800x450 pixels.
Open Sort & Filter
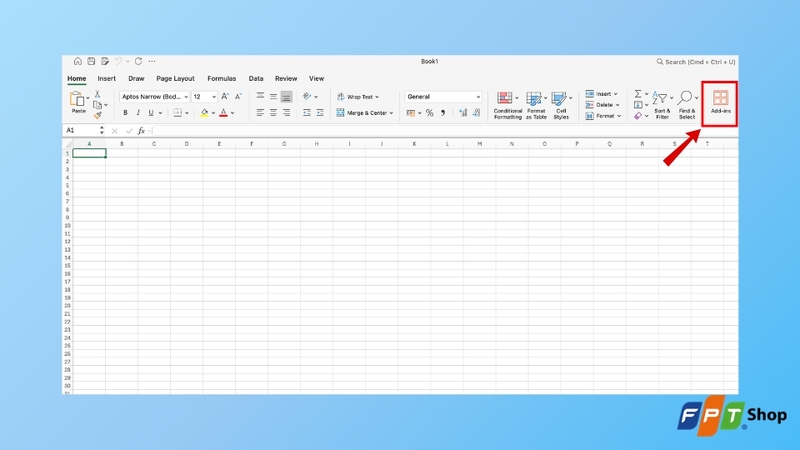tap(662, 106)
